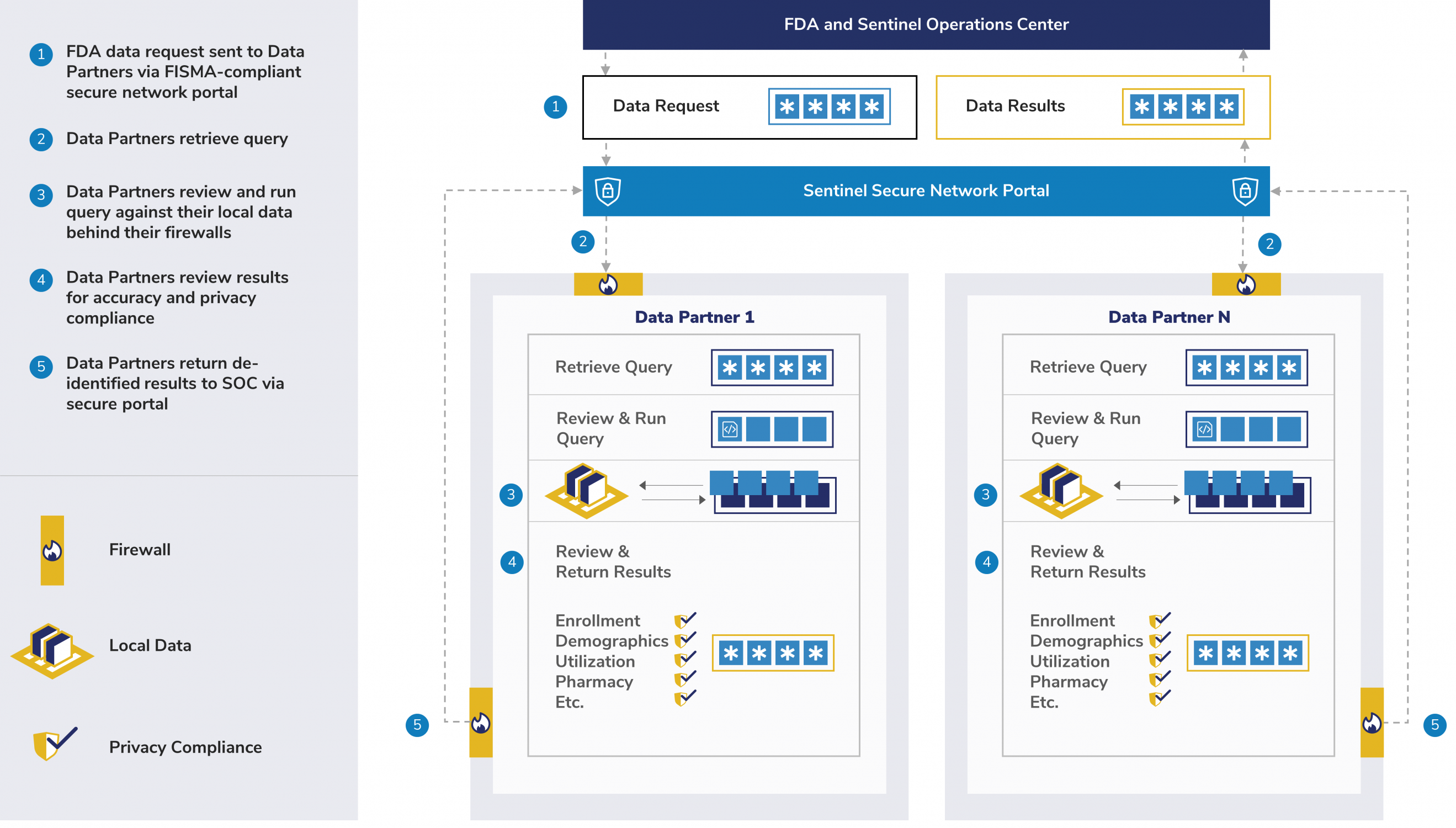Click the Local Data icon in the legend
The height and width of the screenshot is (828, 1456).
(x=52, y=650)
